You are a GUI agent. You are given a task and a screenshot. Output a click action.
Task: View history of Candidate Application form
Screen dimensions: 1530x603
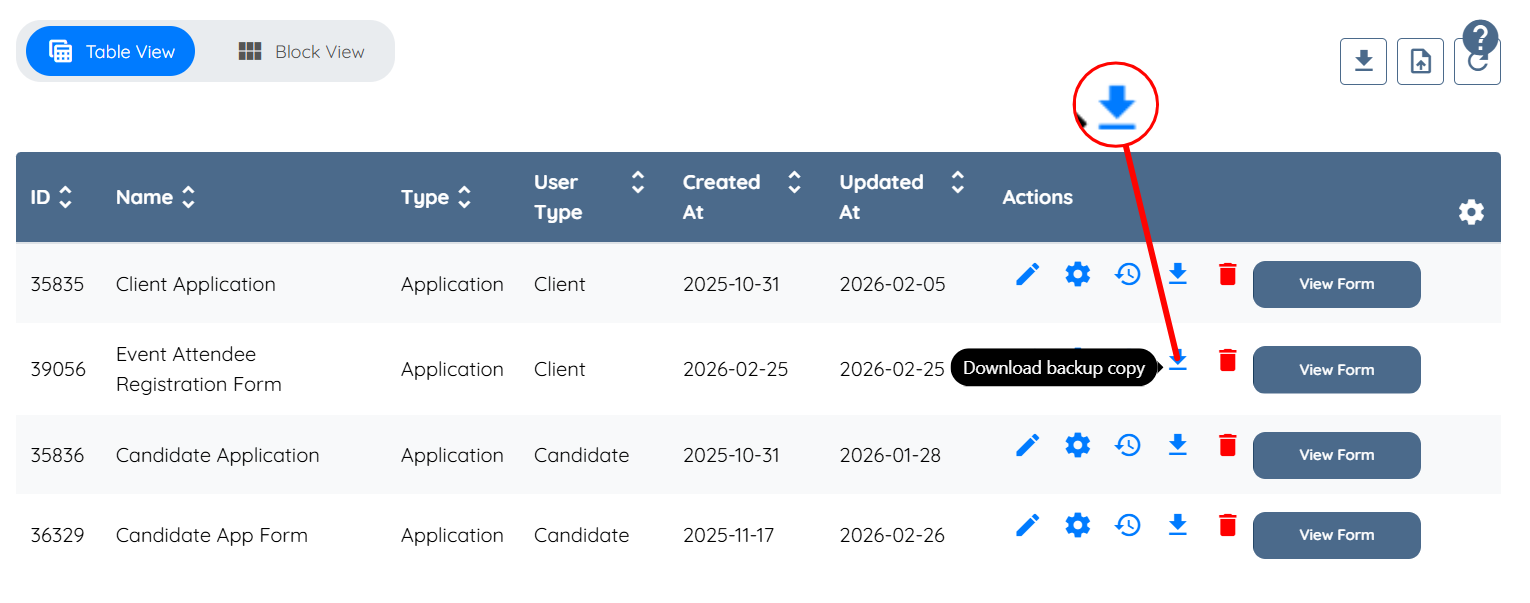(x=1128, y=445)
